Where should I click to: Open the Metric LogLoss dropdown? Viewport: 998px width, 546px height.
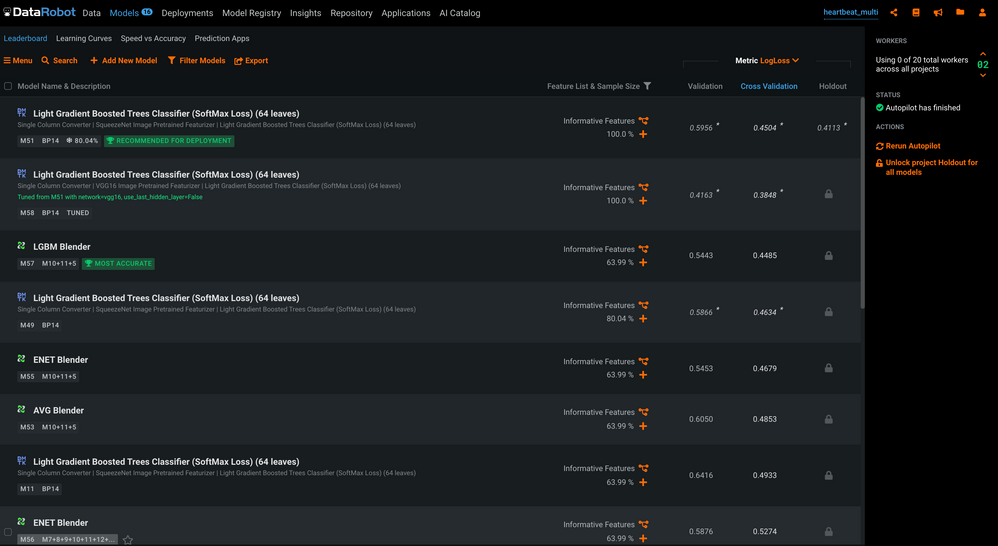click(x=767, y=60)
